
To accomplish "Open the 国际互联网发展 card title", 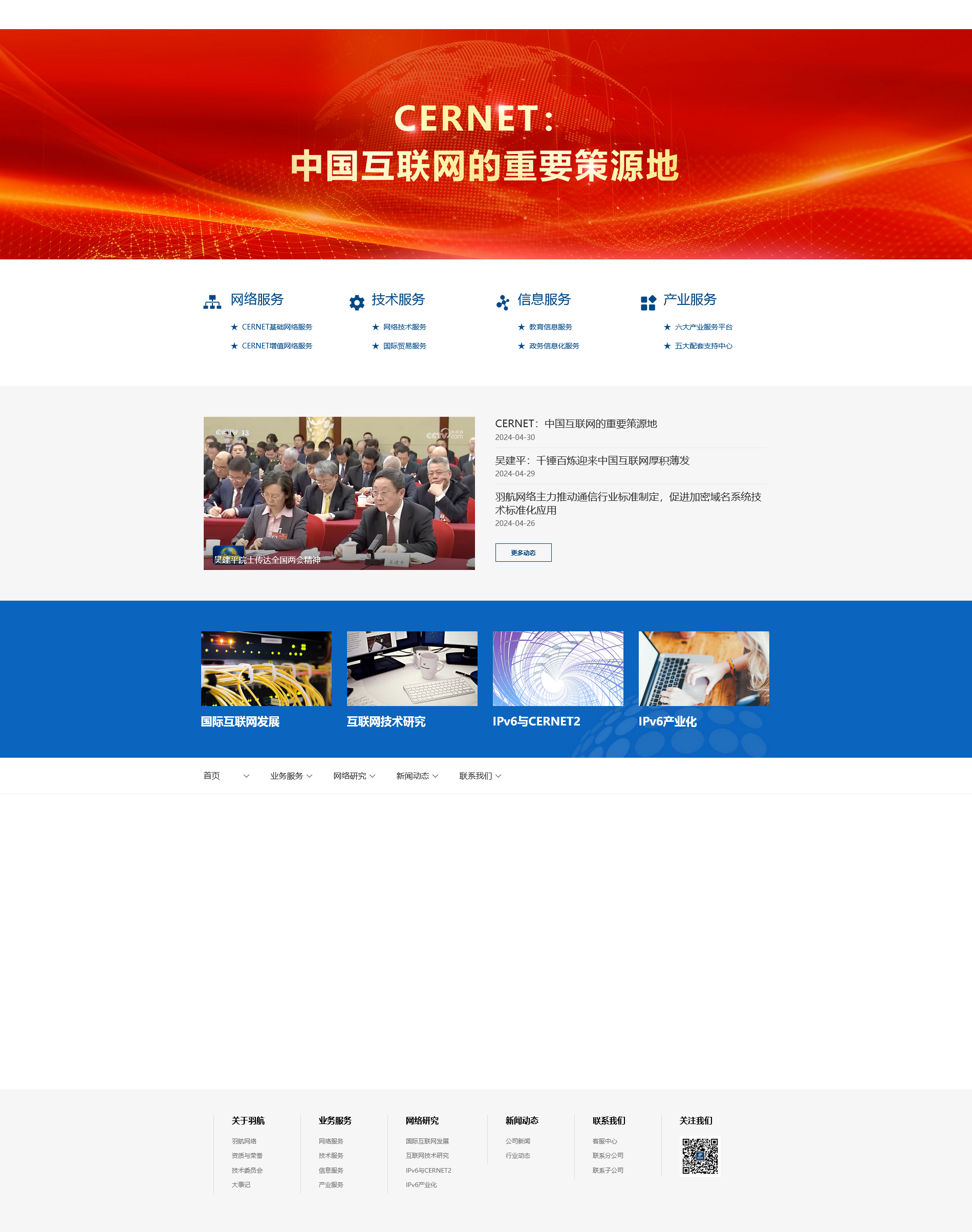I will (240, 721).
